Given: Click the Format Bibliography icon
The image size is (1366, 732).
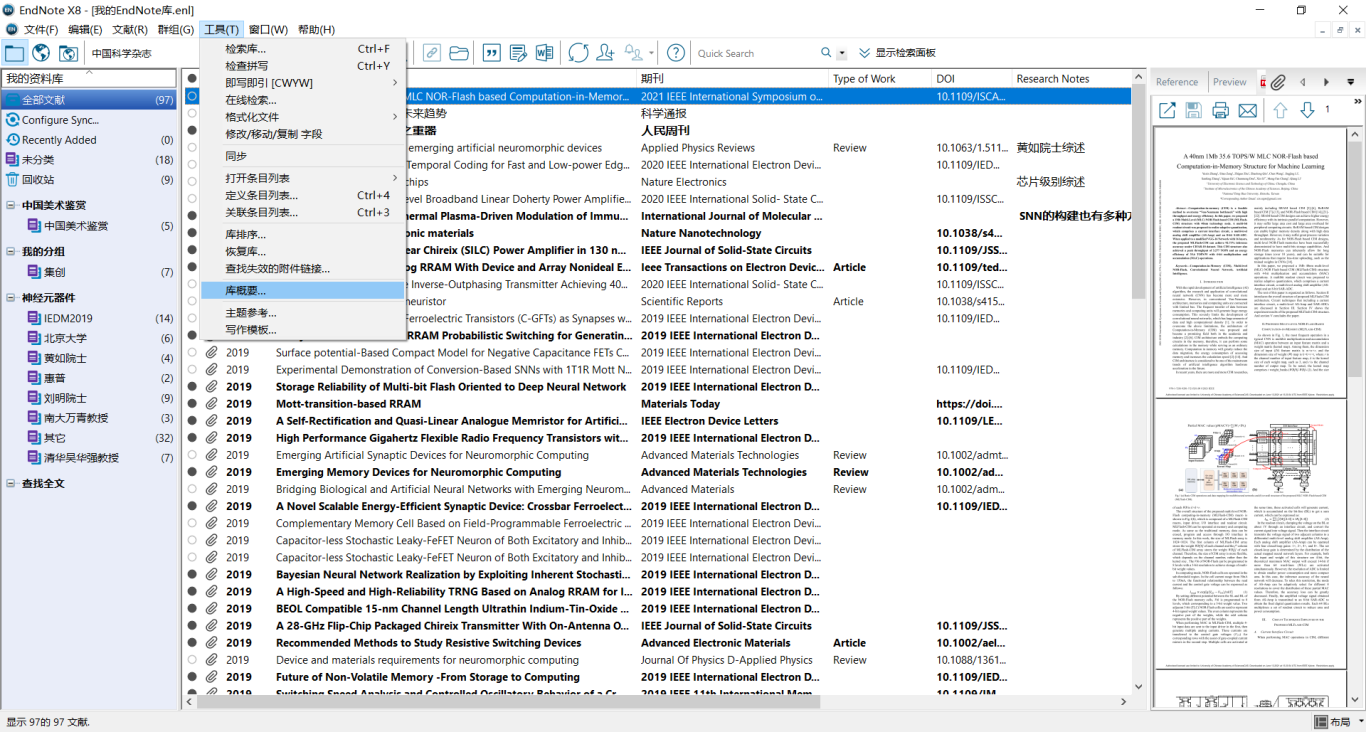Looking at the screenshot, I should point(518,53).
